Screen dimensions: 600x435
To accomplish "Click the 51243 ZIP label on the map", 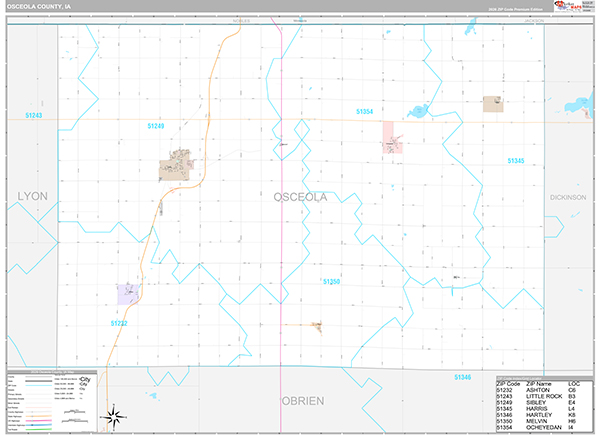I will point(34,115).
